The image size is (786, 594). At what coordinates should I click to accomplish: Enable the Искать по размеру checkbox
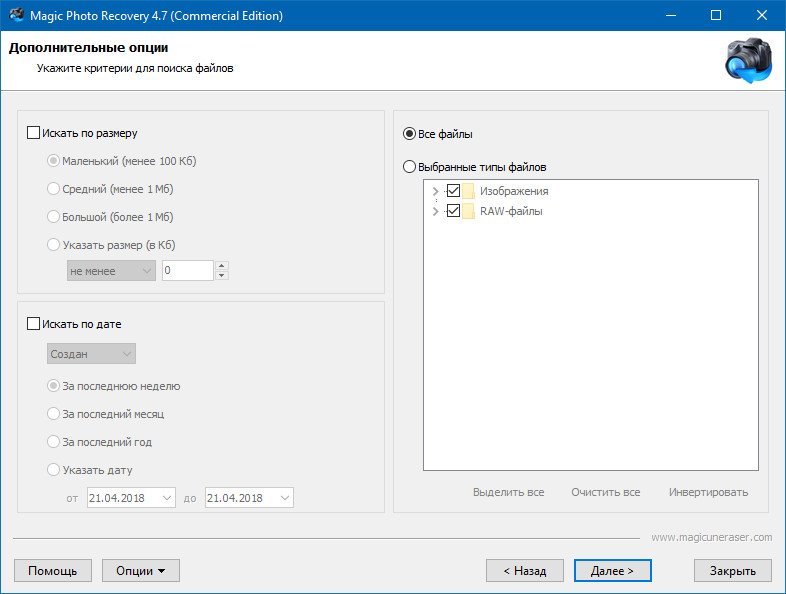(33, 133)
